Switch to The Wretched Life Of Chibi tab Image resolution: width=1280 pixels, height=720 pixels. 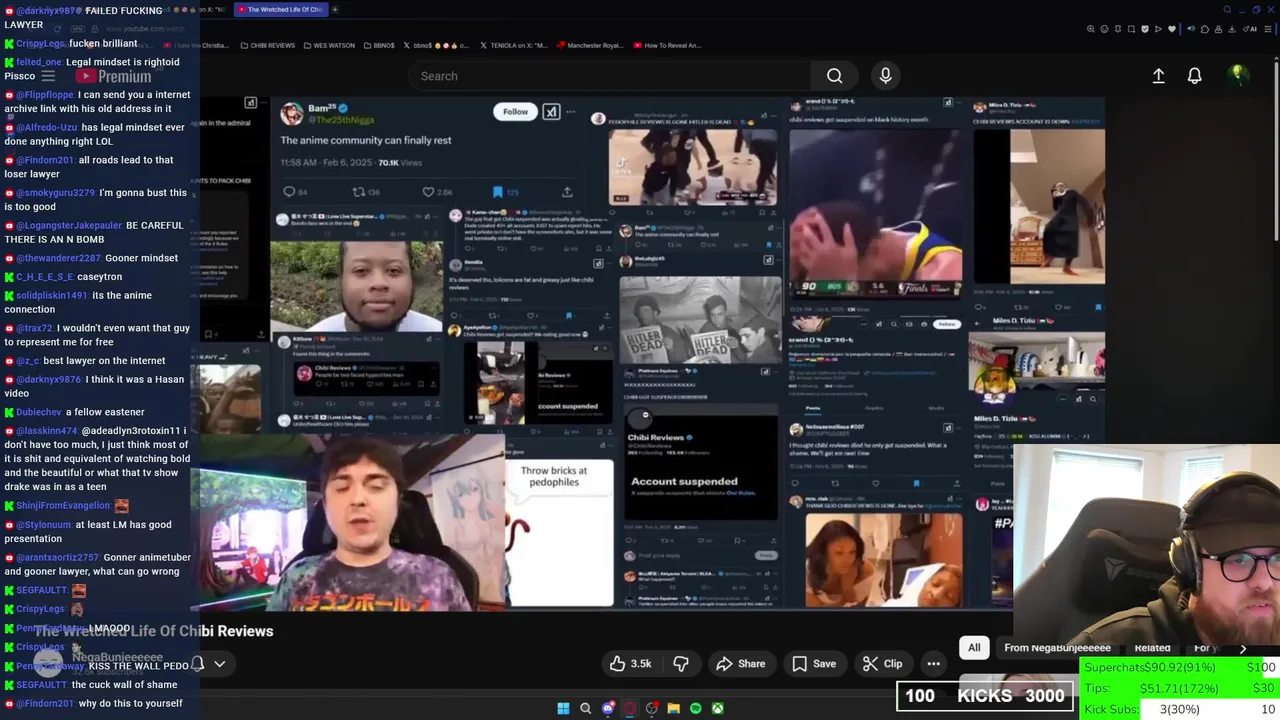coord(280,9)
